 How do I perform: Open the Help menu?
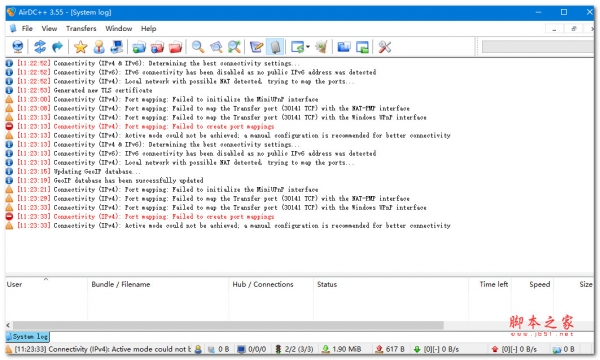[x=148, y=28]
